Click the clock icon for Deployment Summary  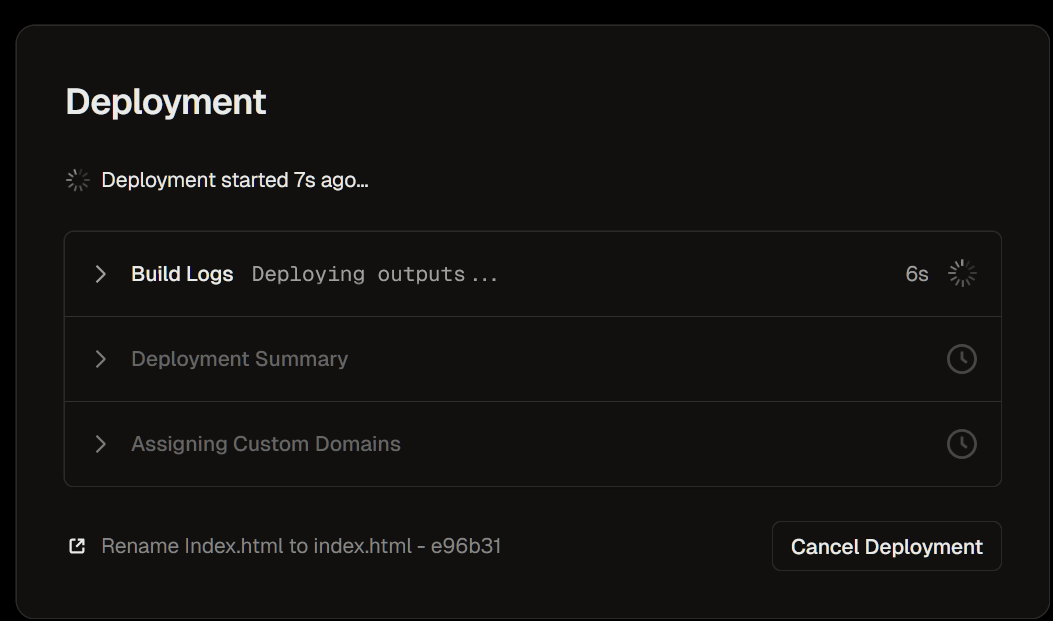coord(962,359)
